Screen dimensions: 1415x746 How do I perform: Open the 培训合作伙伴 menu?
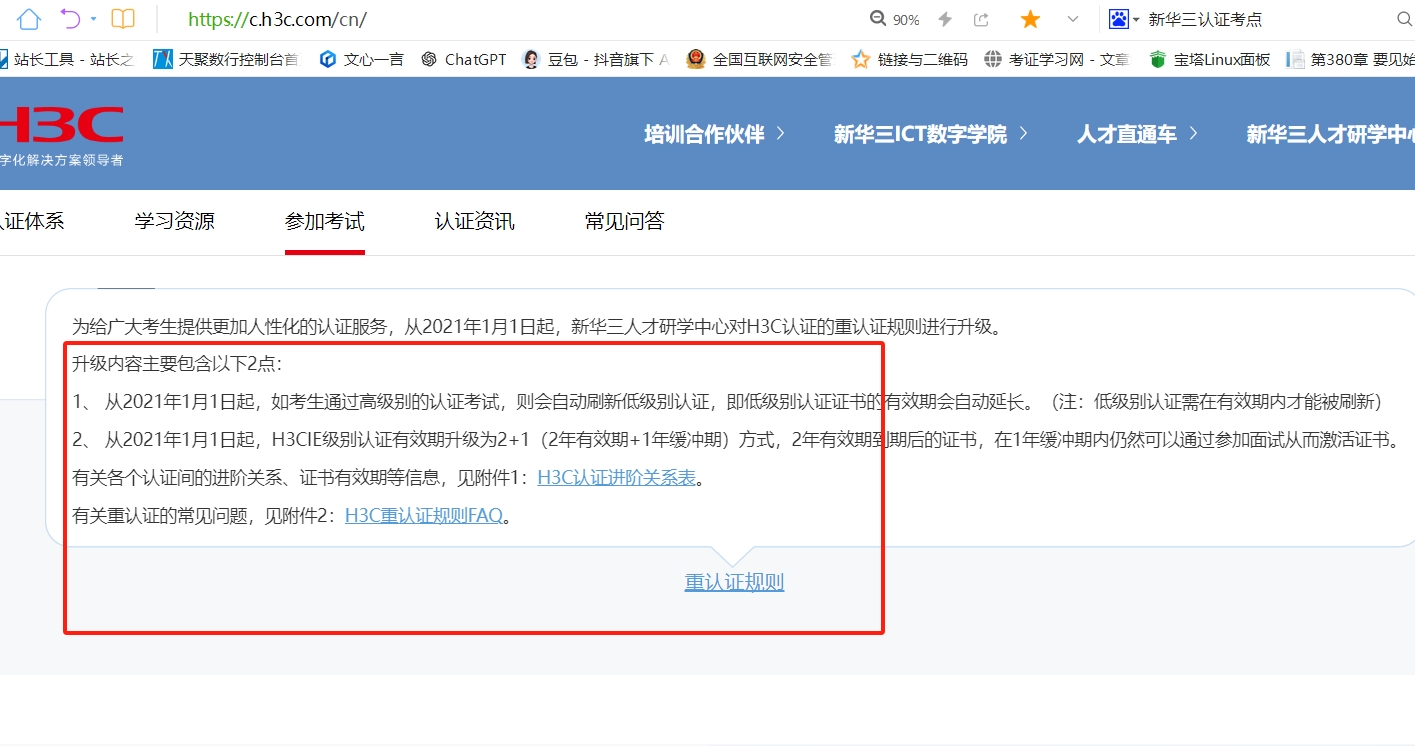pos(714,134)
